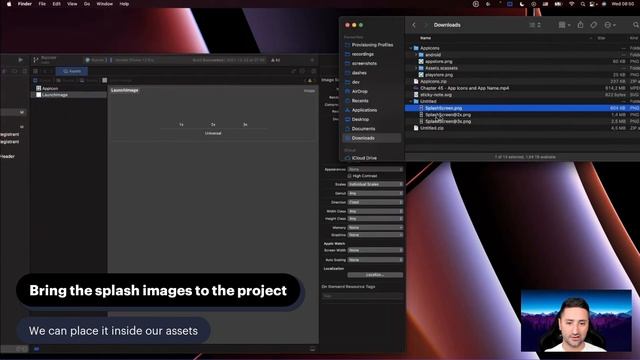
Task: Open the Appearances dropdown in the inspector
Action: [x=375, y=169]
